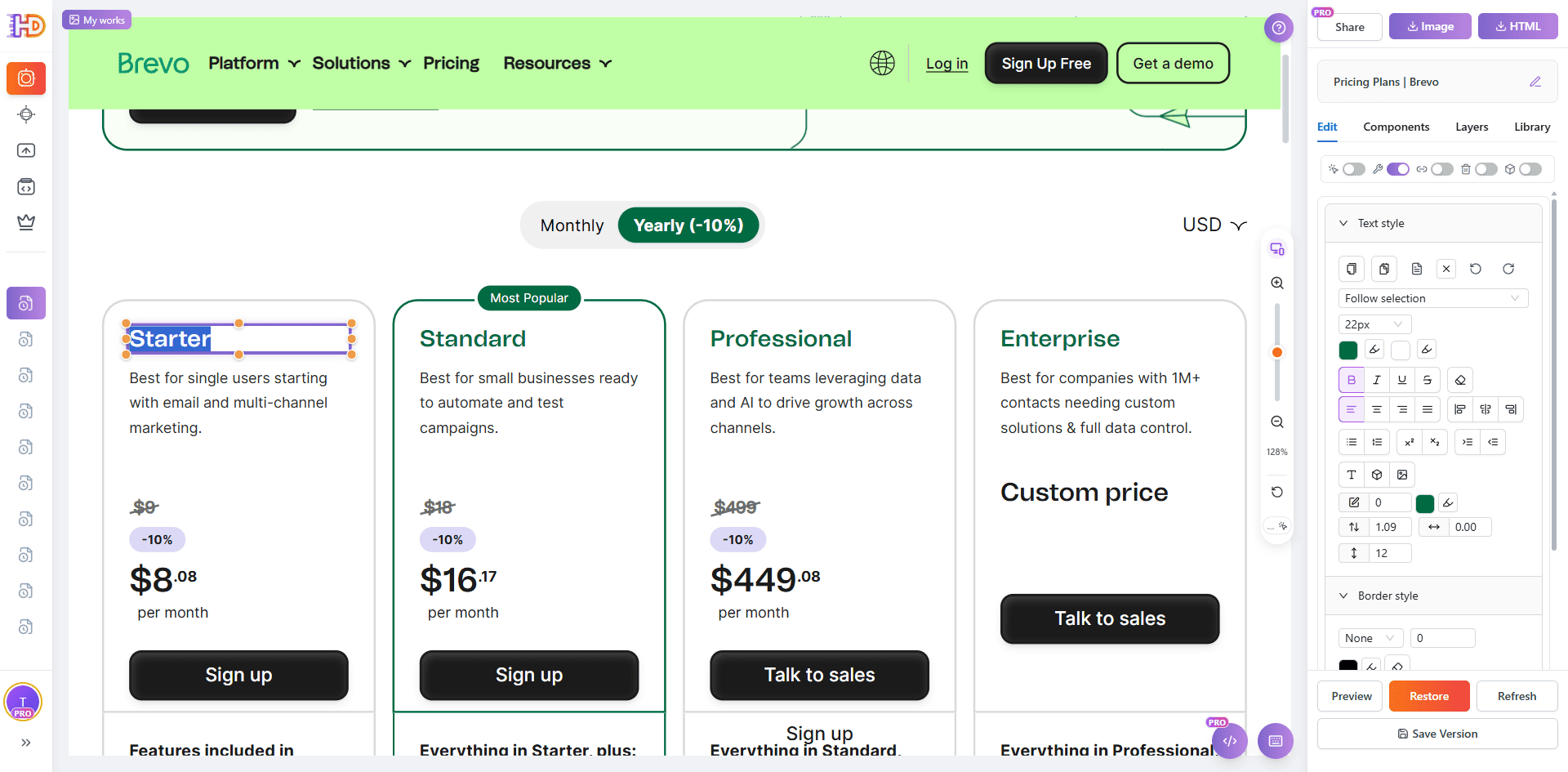Open the Follow selection dropdown

point(1432,298)
